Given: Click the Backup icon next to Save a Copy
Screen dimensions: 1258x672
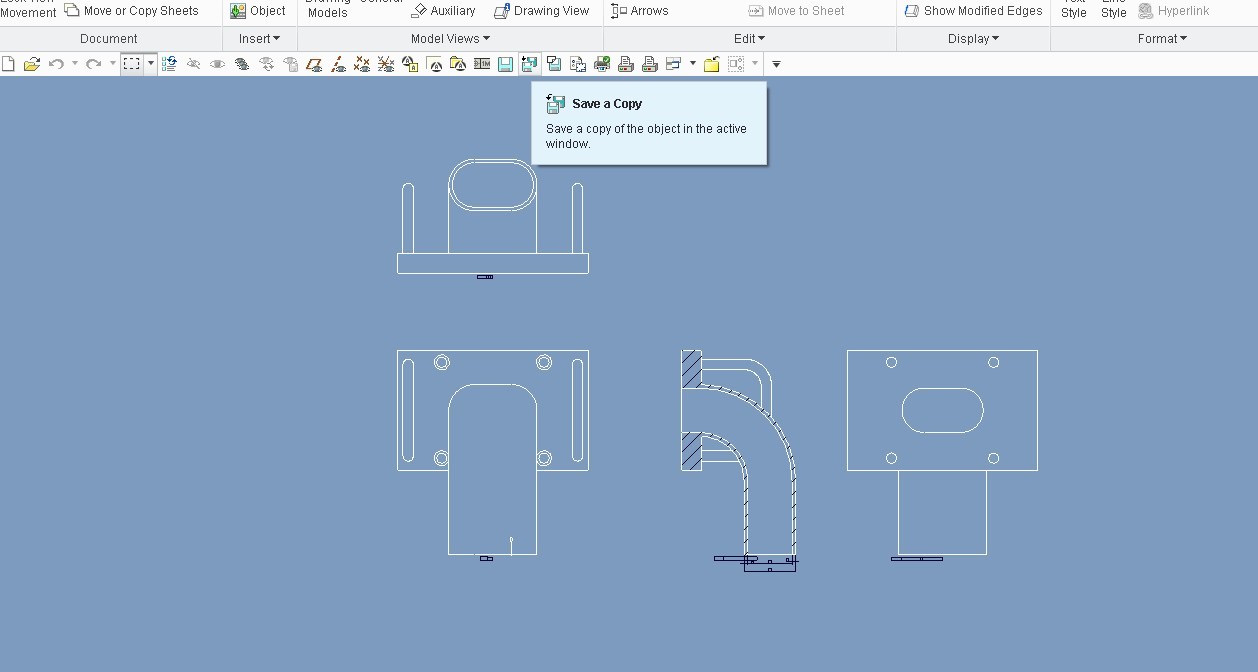Looking at the screenshot, I should click(554, 64).
